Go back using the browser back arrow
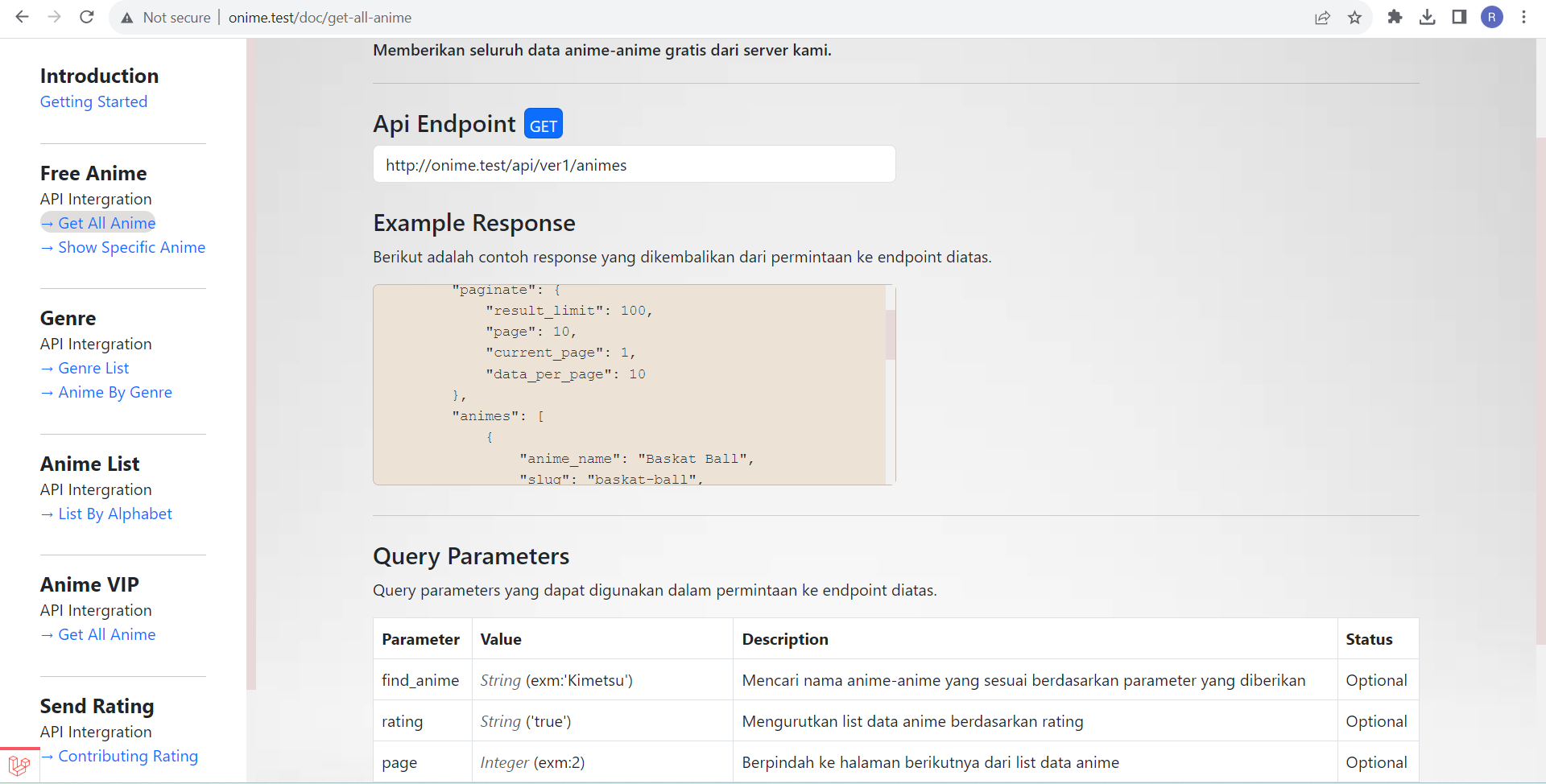The width and height of the screenshot is (1546, 784). click(x=22, y=17)
